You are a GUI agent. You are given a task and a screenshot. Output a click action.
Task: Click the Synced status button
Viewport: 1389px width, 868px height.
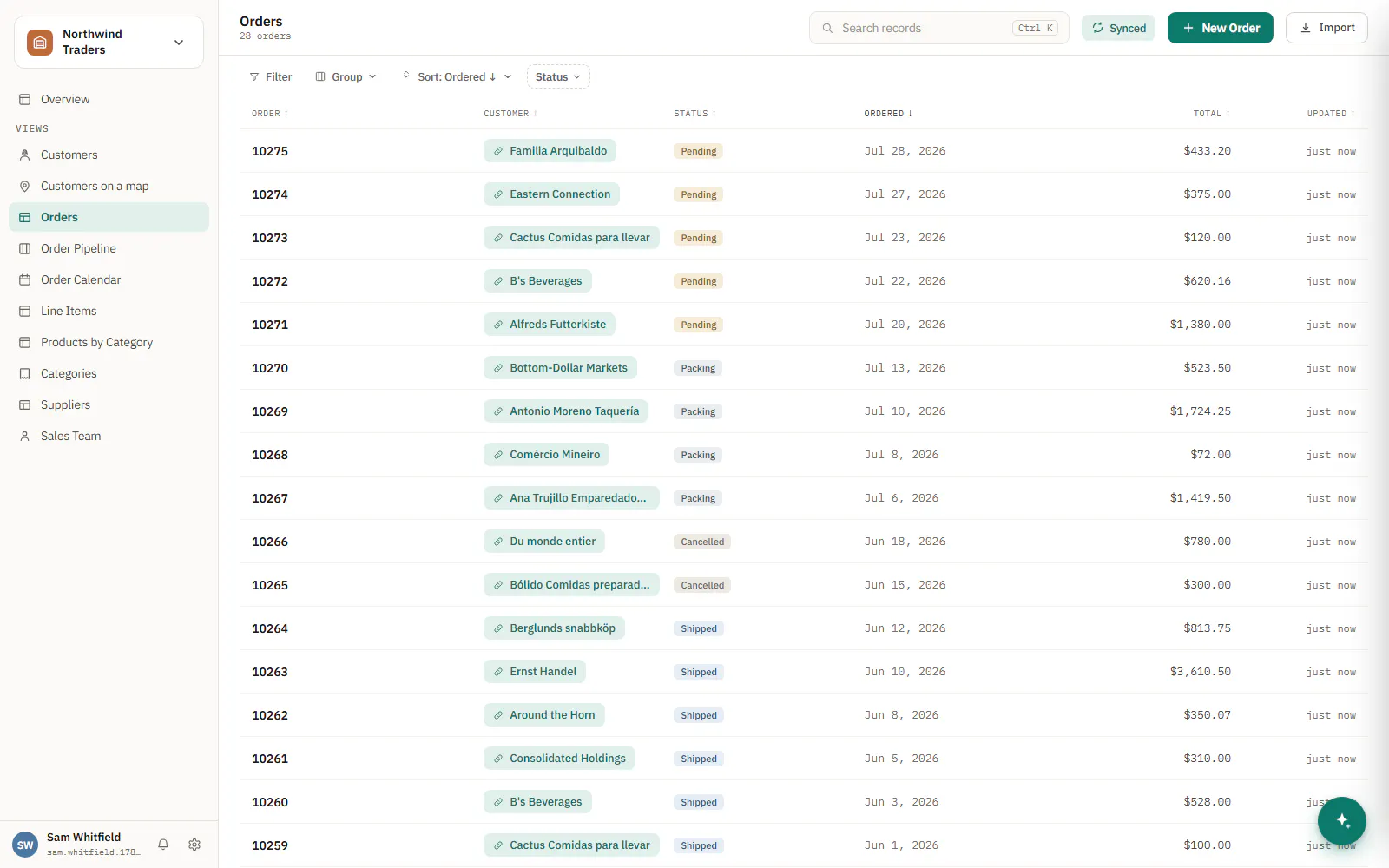[x=1118, y=28]
